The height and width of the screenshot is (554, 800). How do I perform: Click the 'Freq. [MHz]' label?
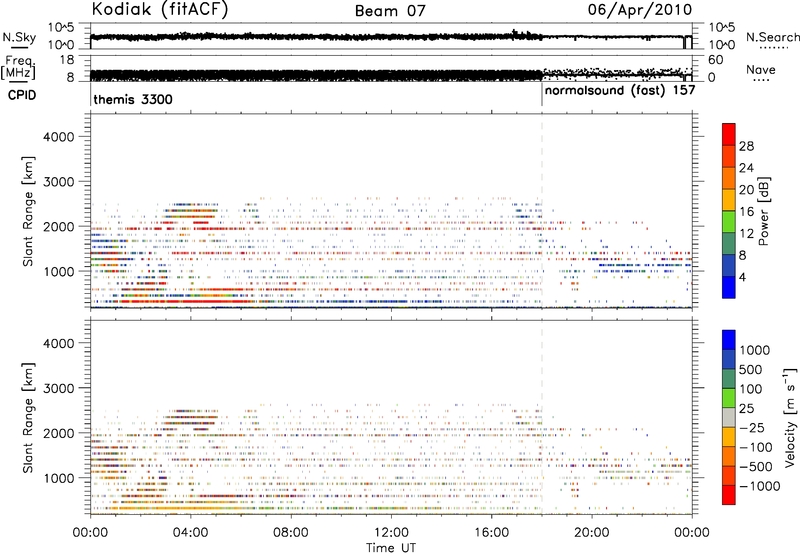[19, 68]
